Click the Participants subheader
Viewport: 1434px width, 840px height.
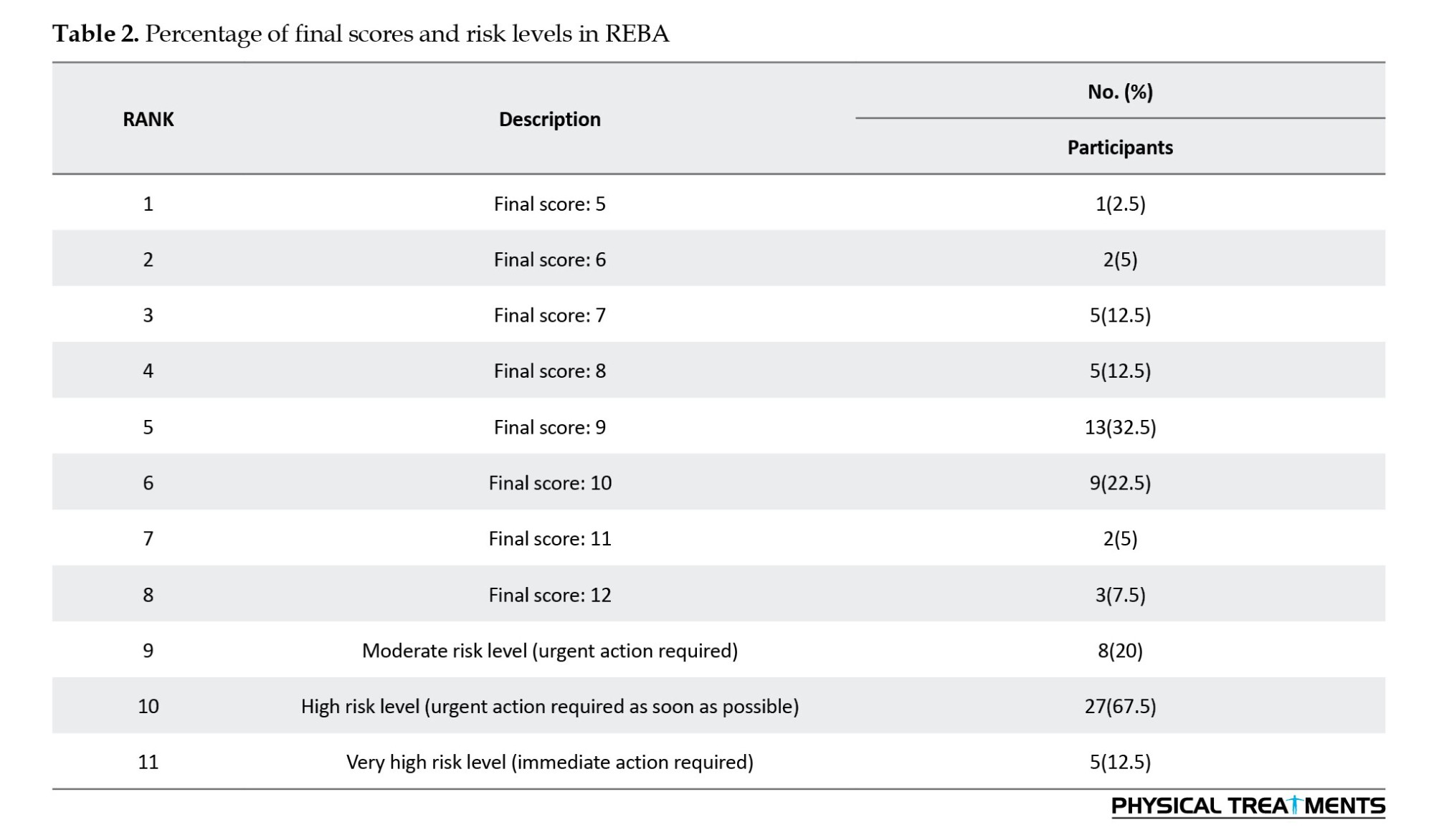click(x=1120, y=148)
